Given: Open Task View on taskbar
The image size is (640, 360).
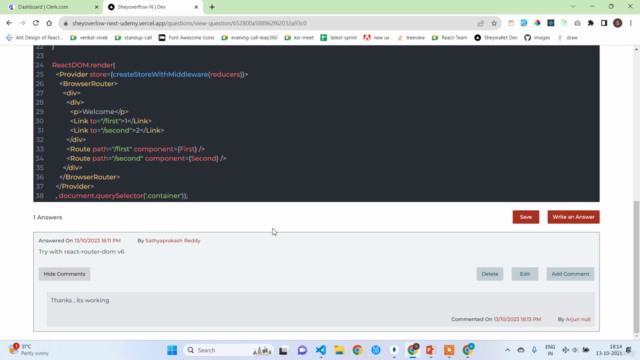Looking at the screenshot, I should coord(283,350).
